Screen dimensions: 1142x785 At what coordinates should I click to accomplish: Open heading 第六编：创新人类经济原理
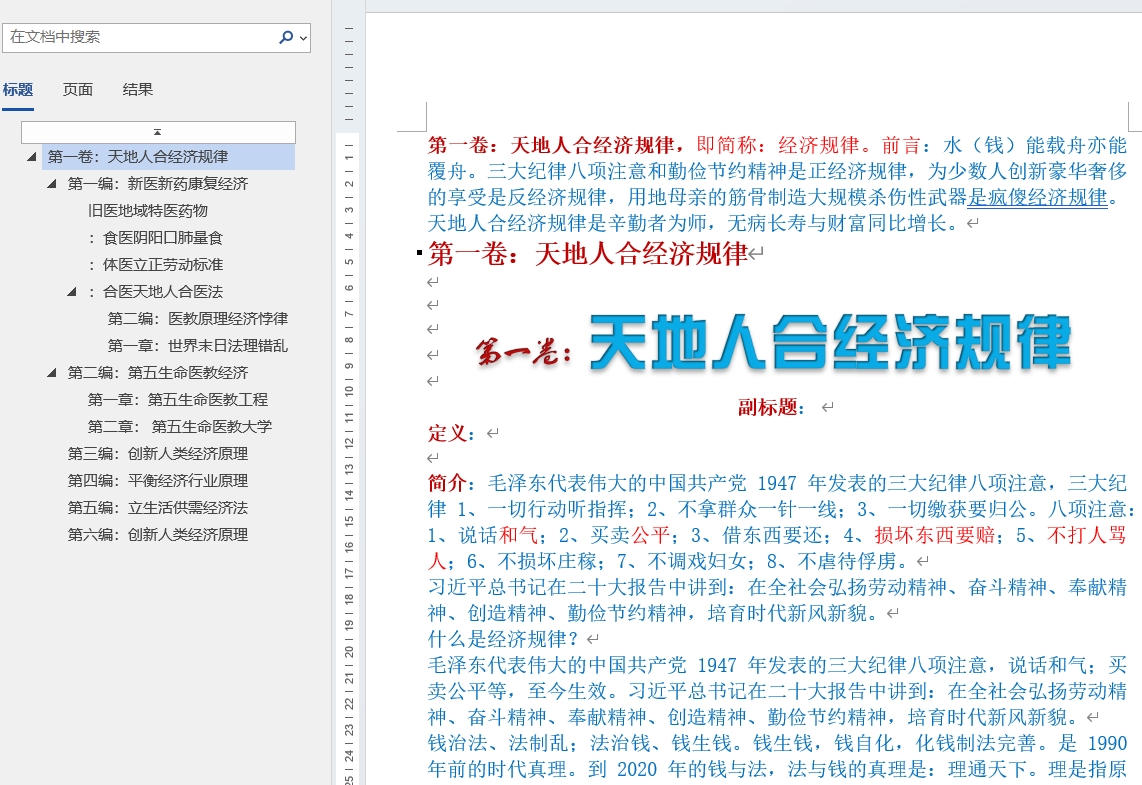(x=158, y=535)
